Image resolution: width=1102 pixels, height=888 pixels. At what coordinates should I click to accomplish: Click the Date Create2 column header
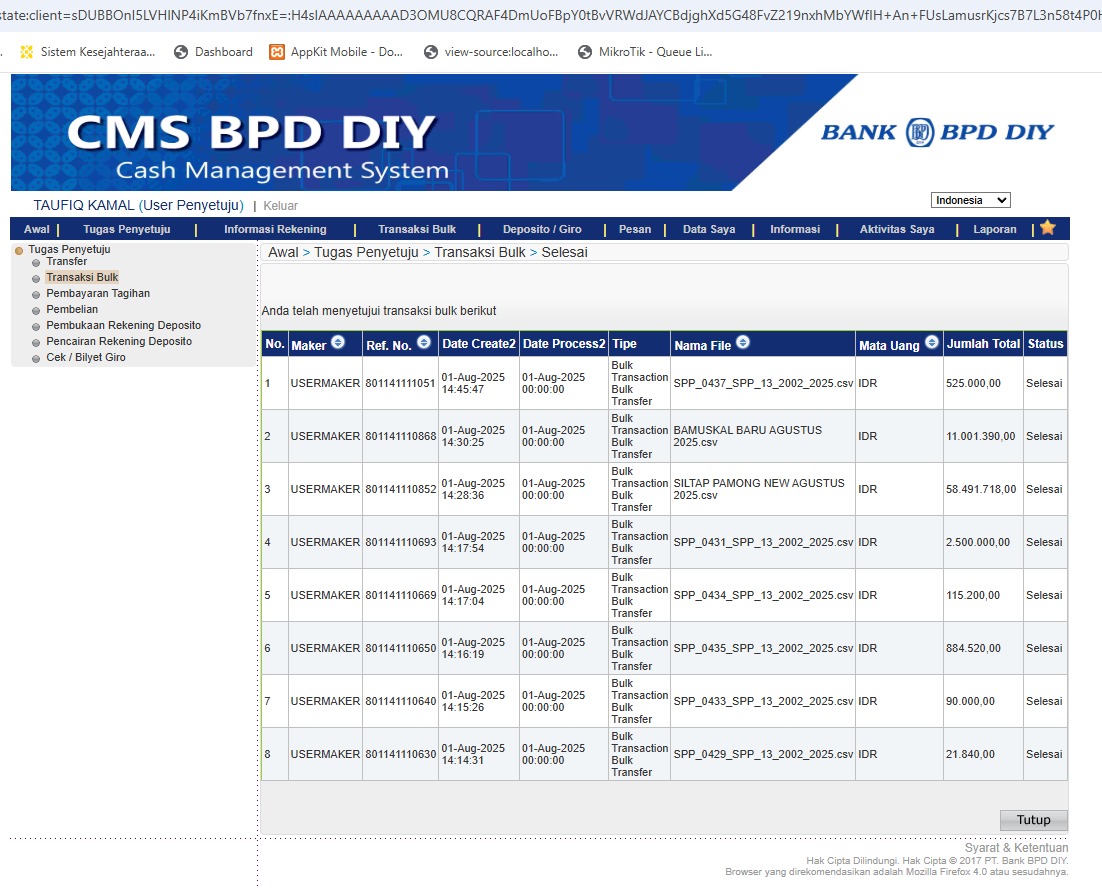click(479, 344)
